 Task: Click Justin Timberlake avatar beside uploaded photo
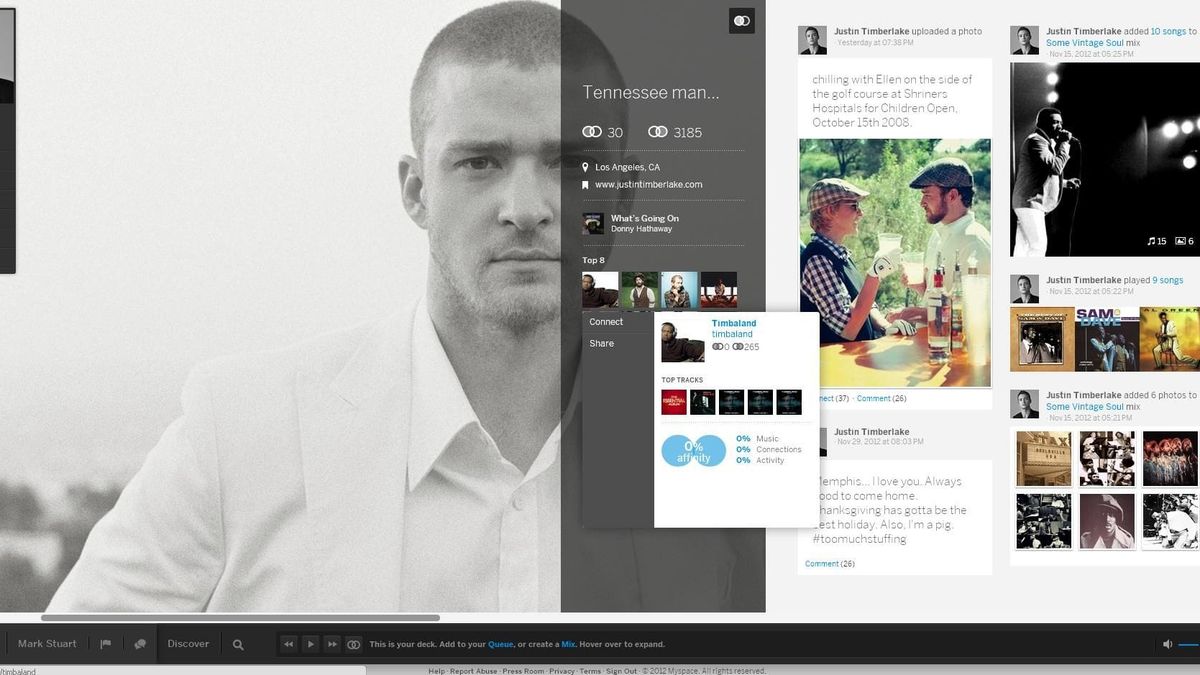click(812, 40)
